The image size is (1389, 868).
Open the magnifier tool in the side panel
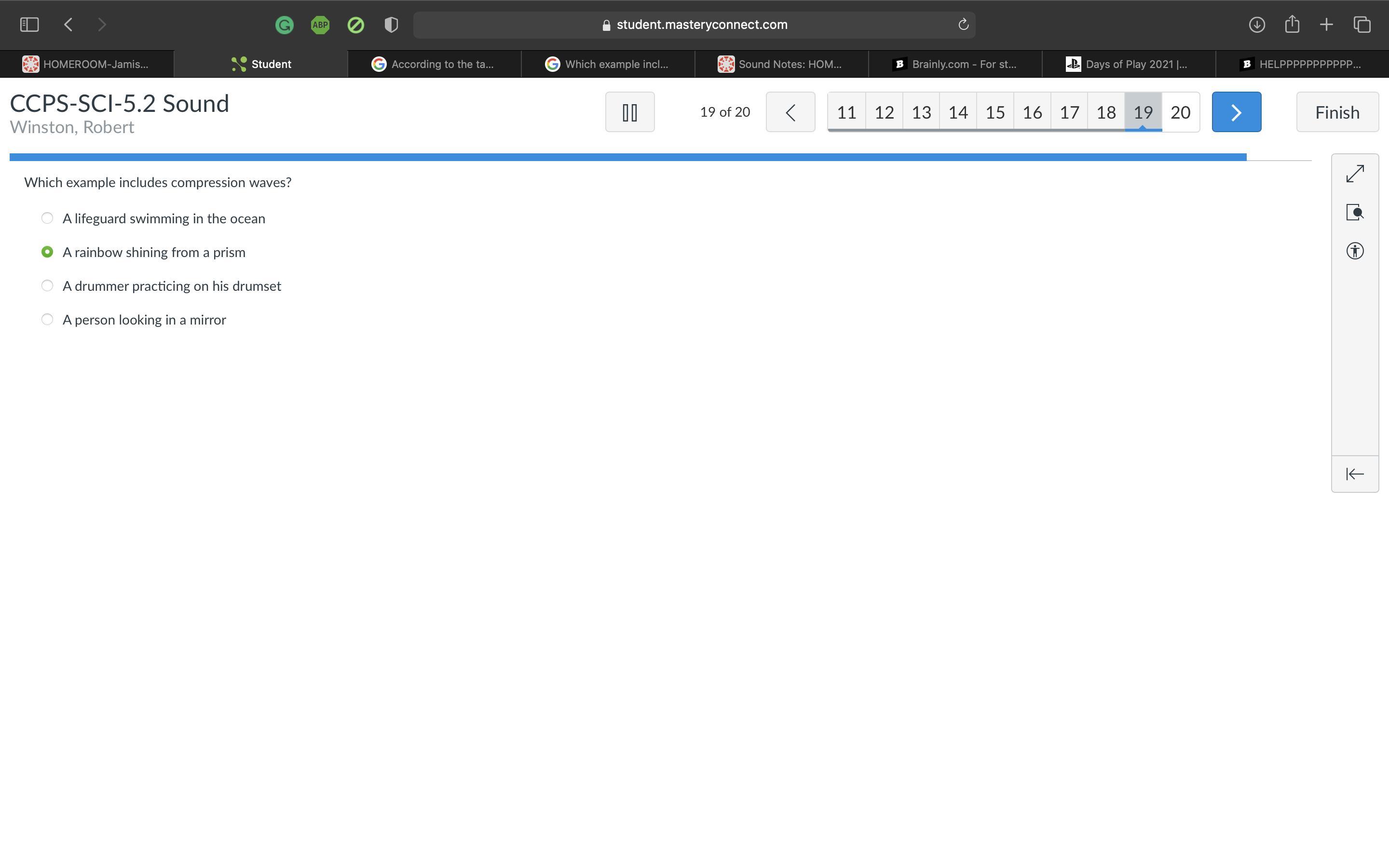click(x=1355, y=212)
